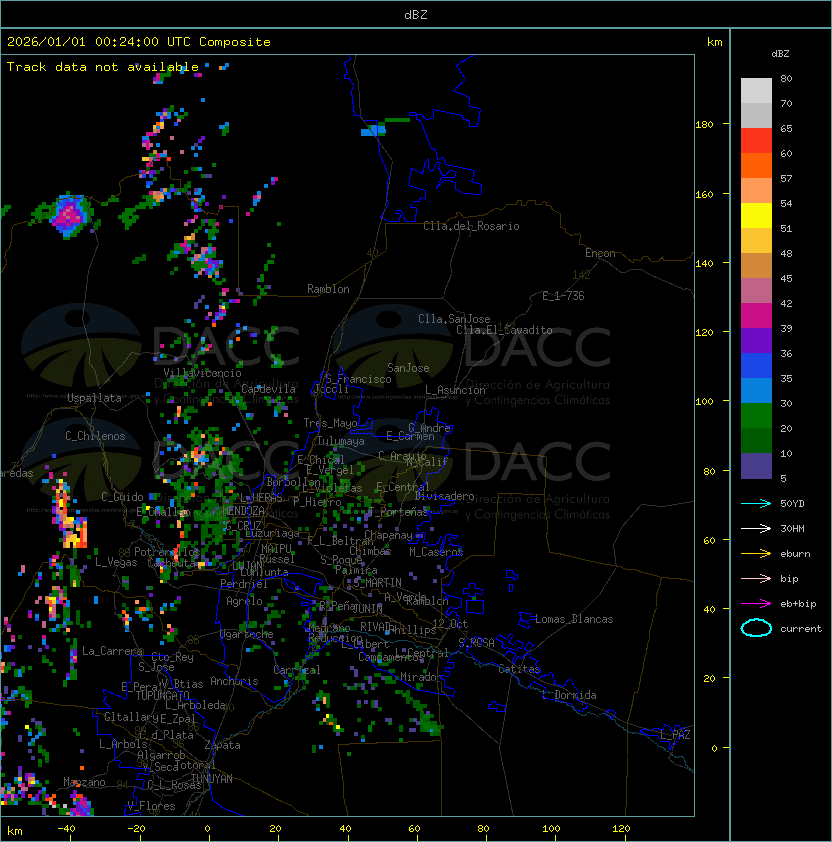Click the 30HM white arrow legend icon

tap(756, 528)
